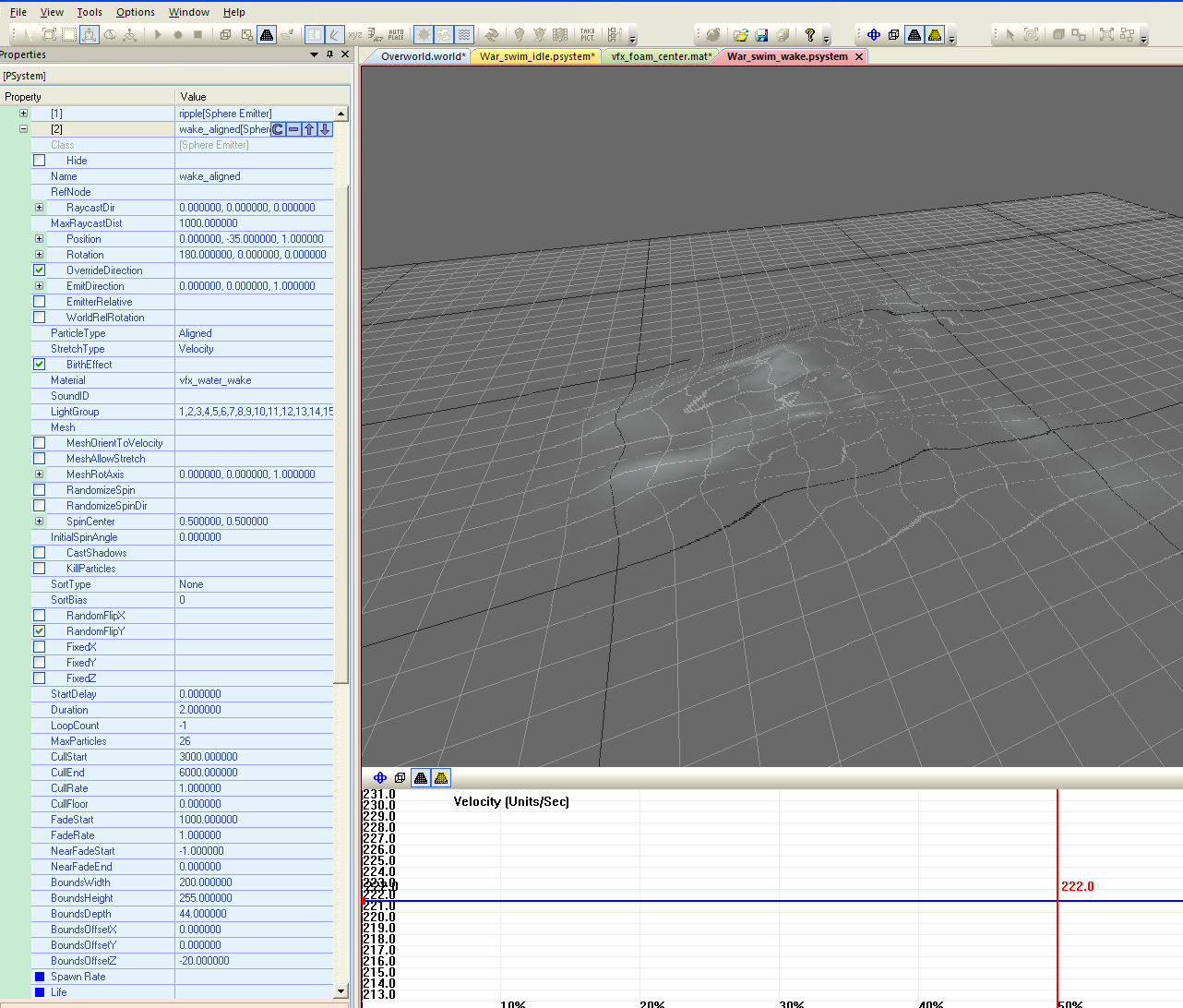Image resolution: width=1183 pixels, height=1008 pixels.
Task: Click the light bulb icon in the toolbar
Action: coord(520,34)
